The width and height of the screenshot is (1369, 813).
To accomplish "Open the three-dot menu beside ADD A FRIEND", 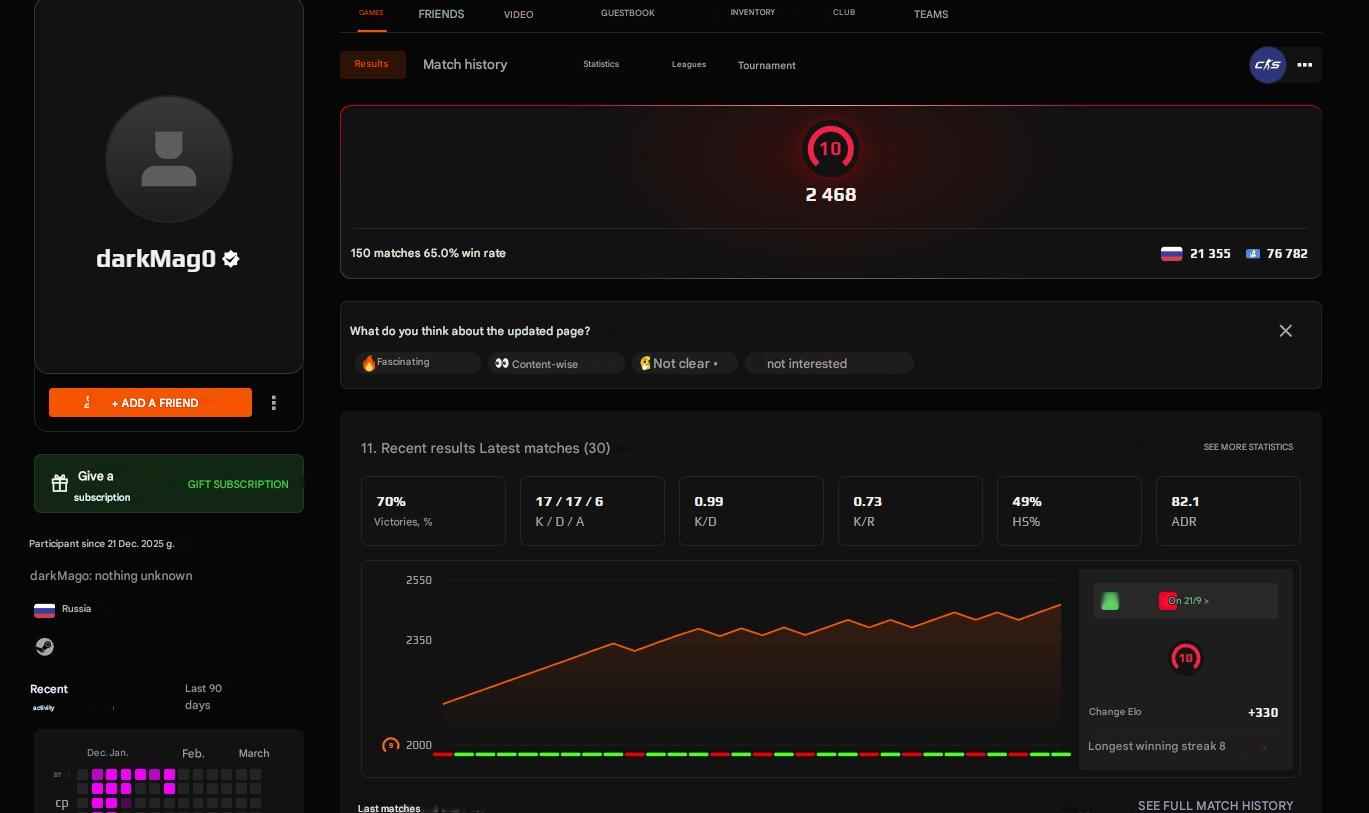I will click(x=274, y=402).
